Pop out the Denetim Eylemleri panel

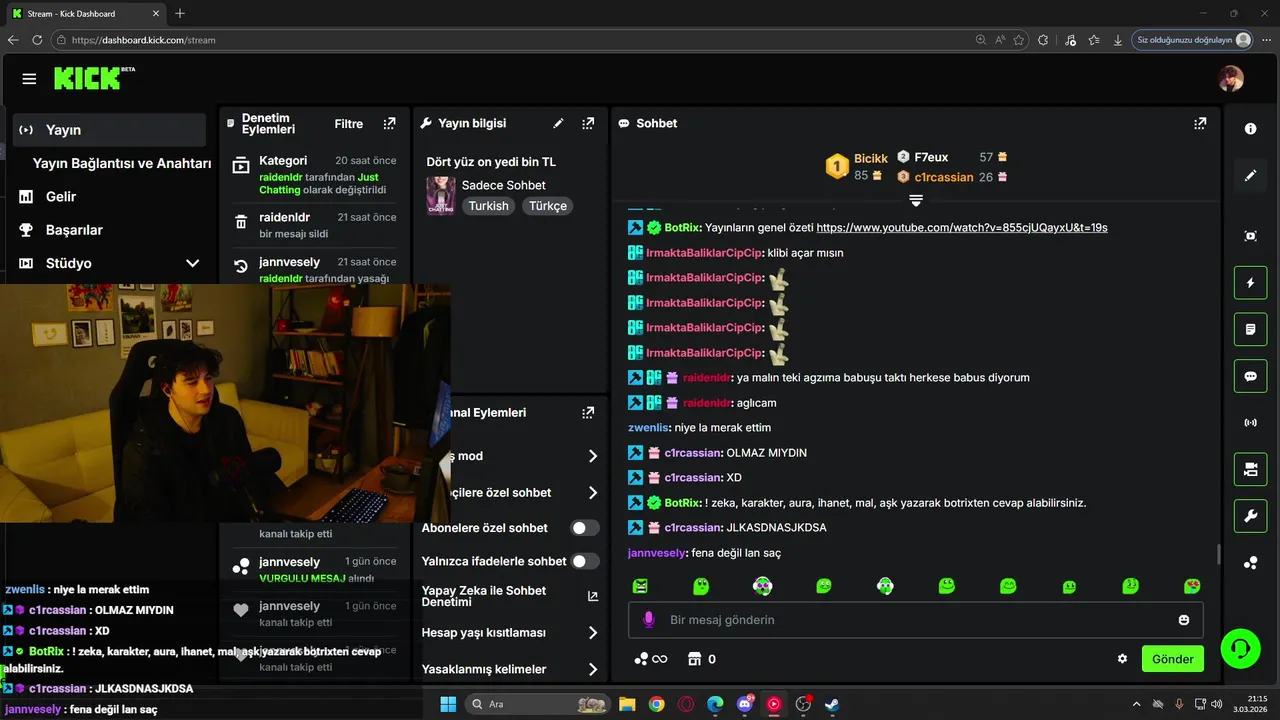point(389,124)
